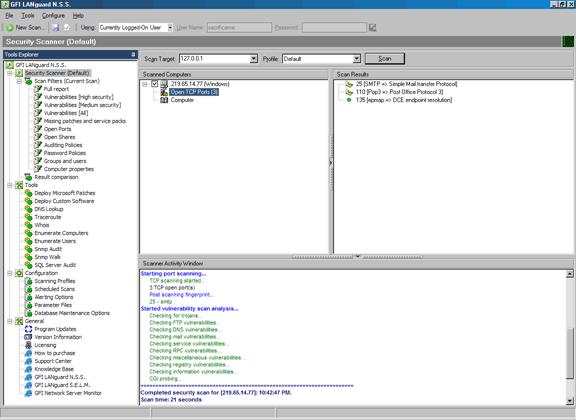
Task: Click the DNS Lookup tool icon
Action: tap(28, 209)
